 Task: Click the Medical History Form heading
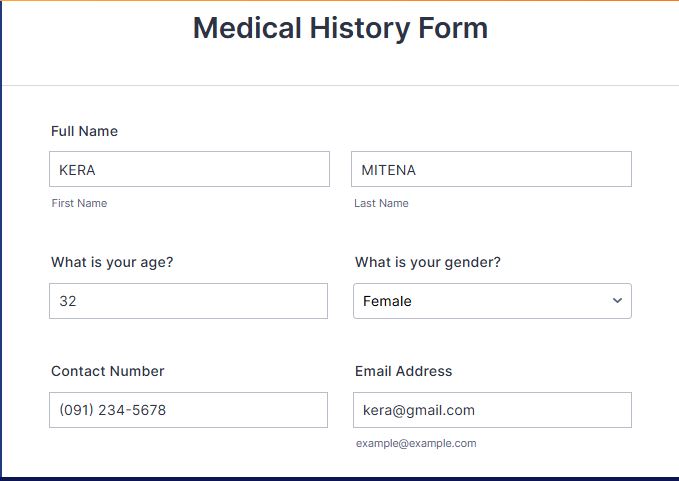click(340, 28)
